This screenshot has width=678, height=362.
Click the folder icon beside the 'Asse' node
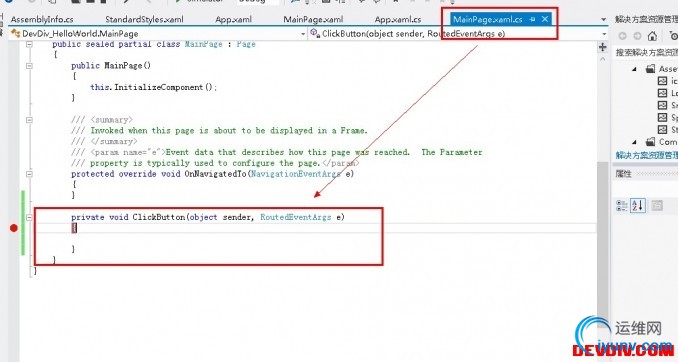[650, 69]
